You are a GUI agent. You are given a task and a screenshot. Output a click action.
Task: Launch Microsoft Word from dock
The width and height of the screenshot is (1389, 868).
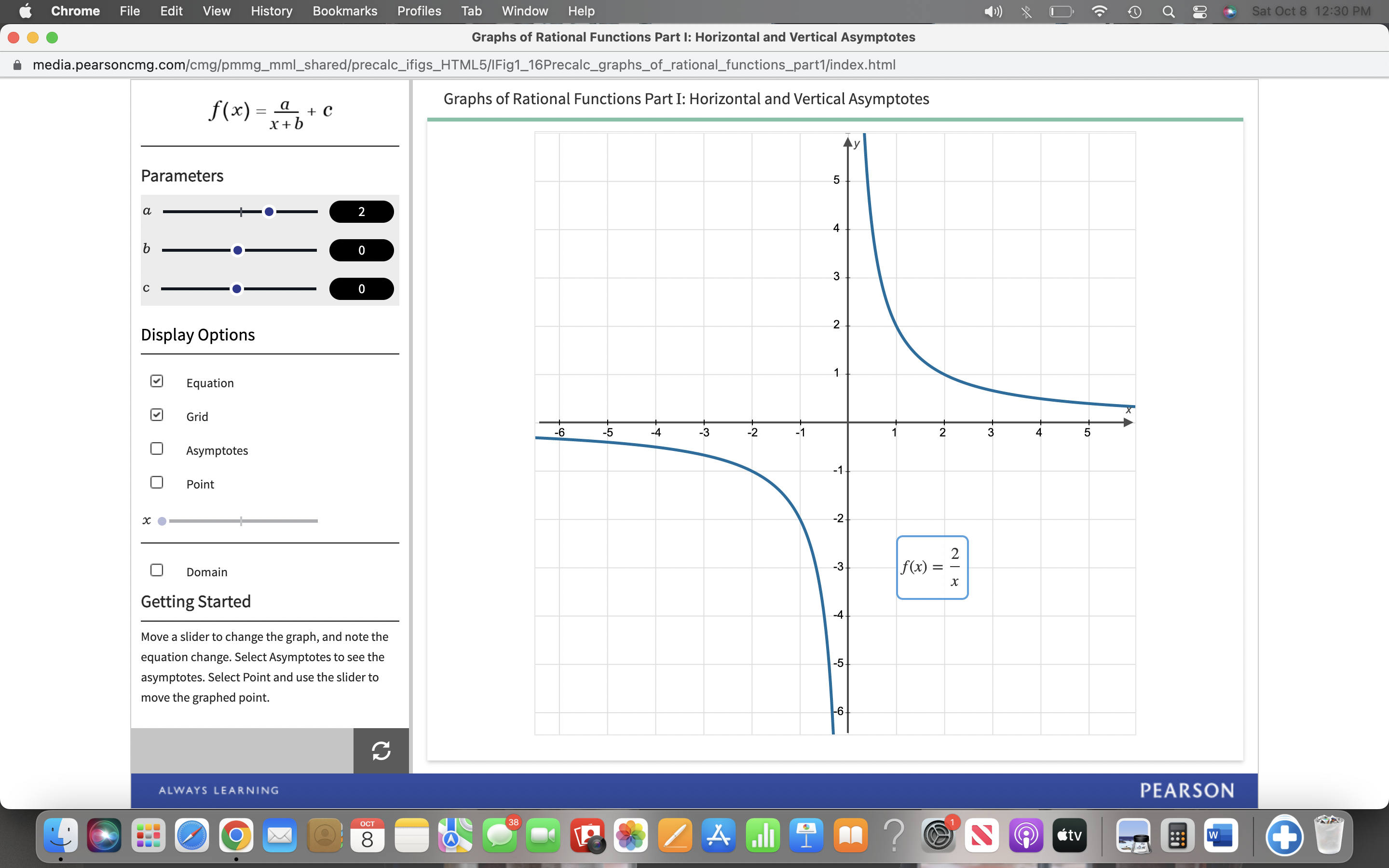(x=1220, y=835)
